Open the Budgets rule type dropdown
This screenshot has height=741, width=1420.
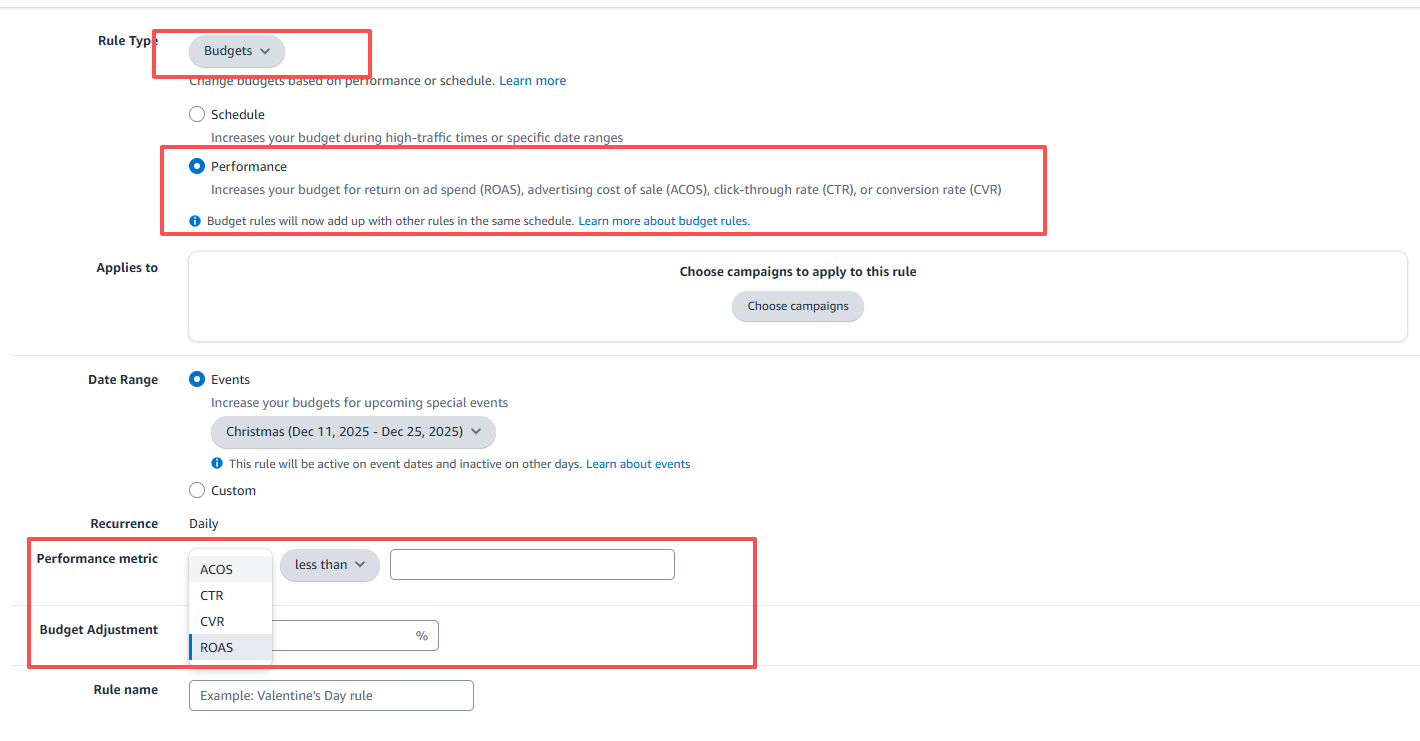click(x=237, y=51)
